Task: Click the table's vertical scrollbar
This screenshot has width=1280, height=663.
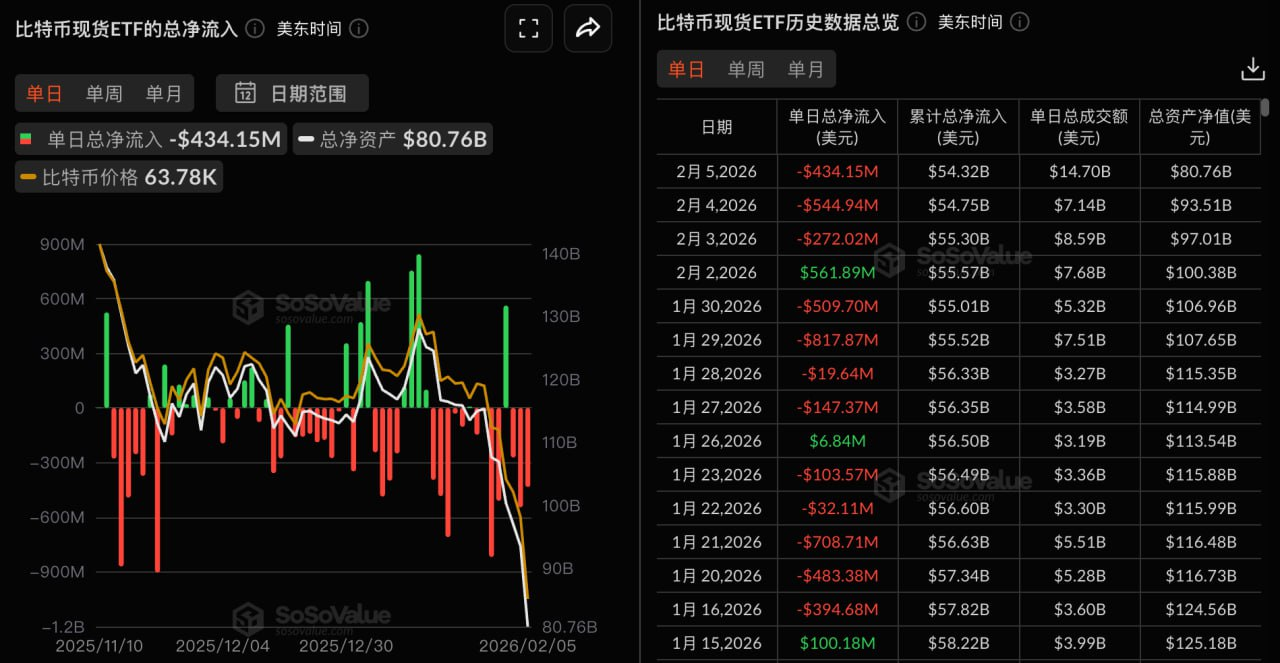Action: coord(1265,108)
